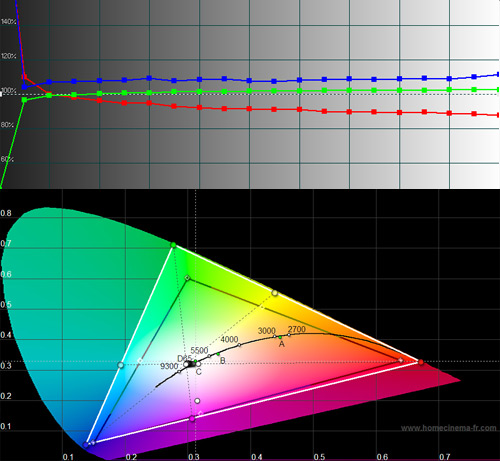Click the 60% axis label
500x461 pixels.
(7, 159)
